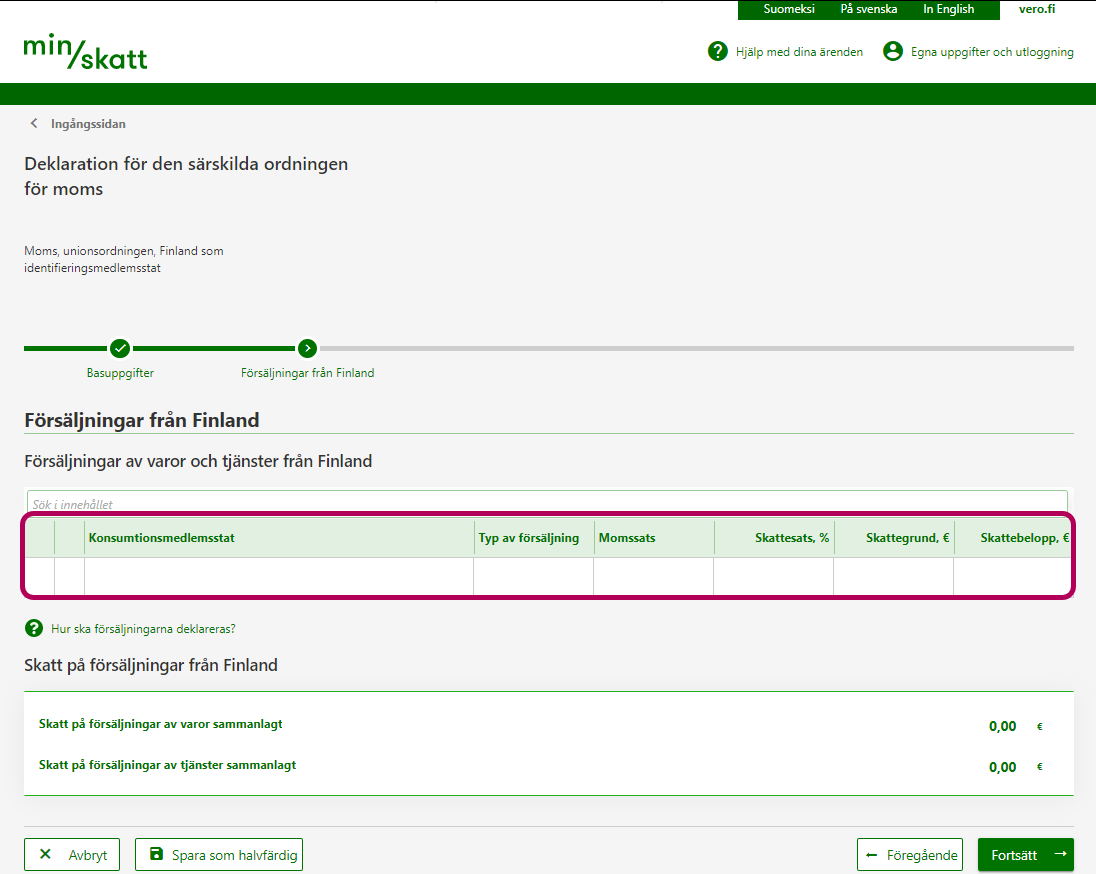Screen dimensions: 1096x874
Task: Open Egna uppgifter och utloggning
Action: (x=991, y=52)
